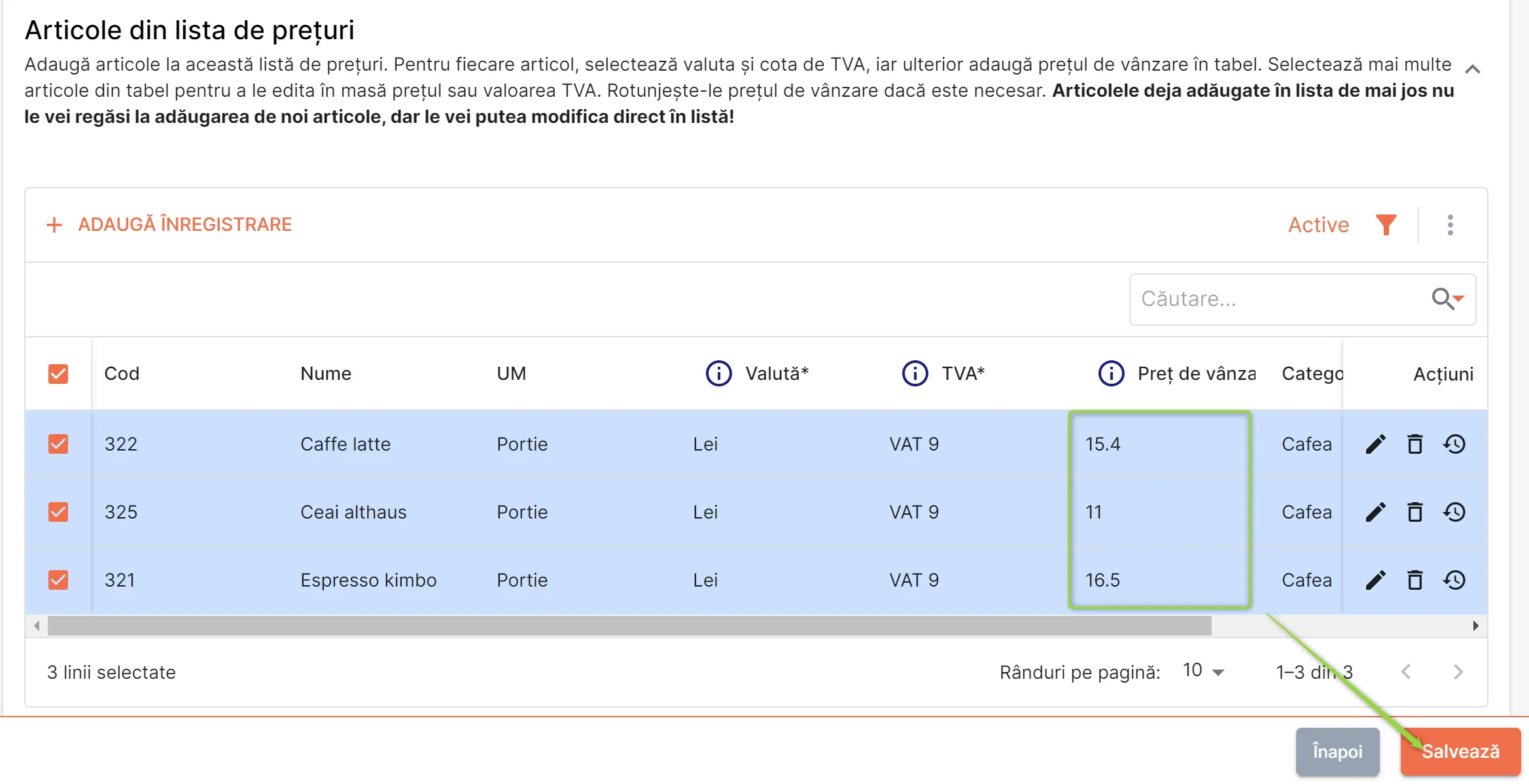Open the rows per page dropdown
The width and height of the screenshot is (1529, 784).
tap(1204, 671)
